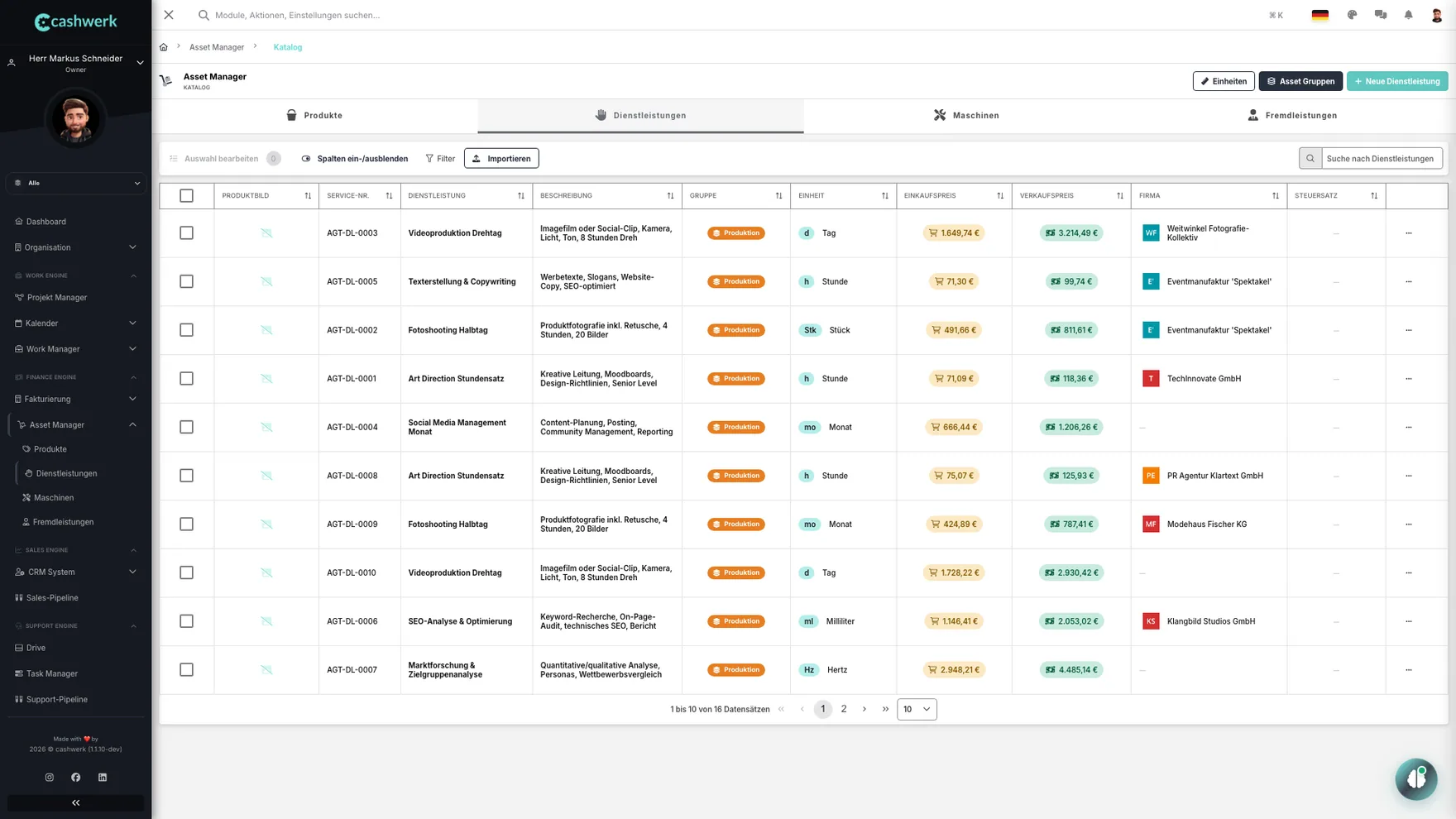Screen dimensions: 1456x819
Task: Check the row AGT-DL-0001
Action: pos(187,379)
